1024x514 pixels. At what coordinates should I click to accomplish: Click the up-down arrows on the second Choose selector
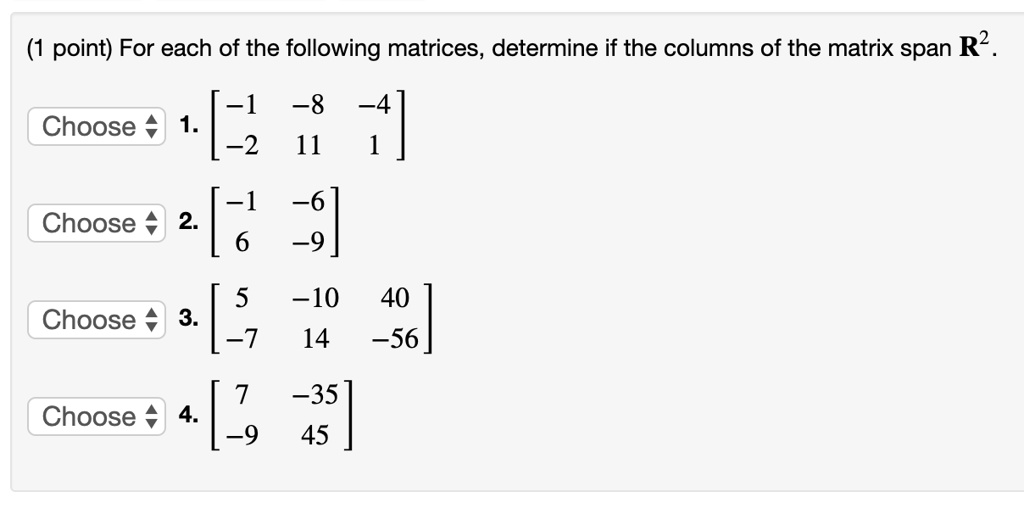click(151, 223)
